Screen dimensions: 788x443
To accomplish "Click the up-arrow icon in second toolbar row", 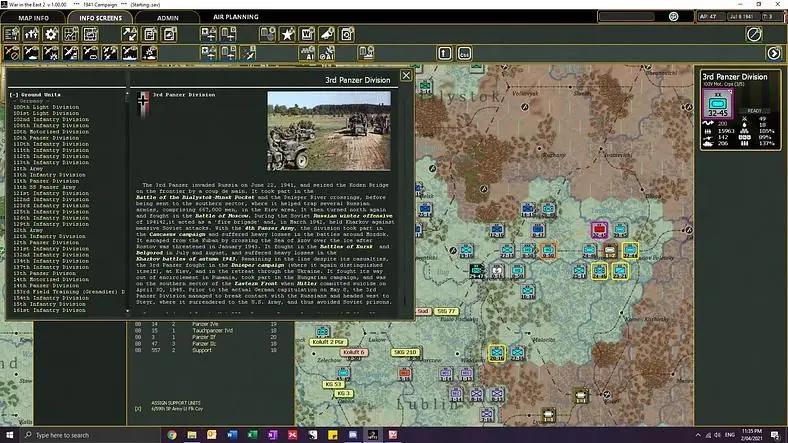I will (444, 53).
